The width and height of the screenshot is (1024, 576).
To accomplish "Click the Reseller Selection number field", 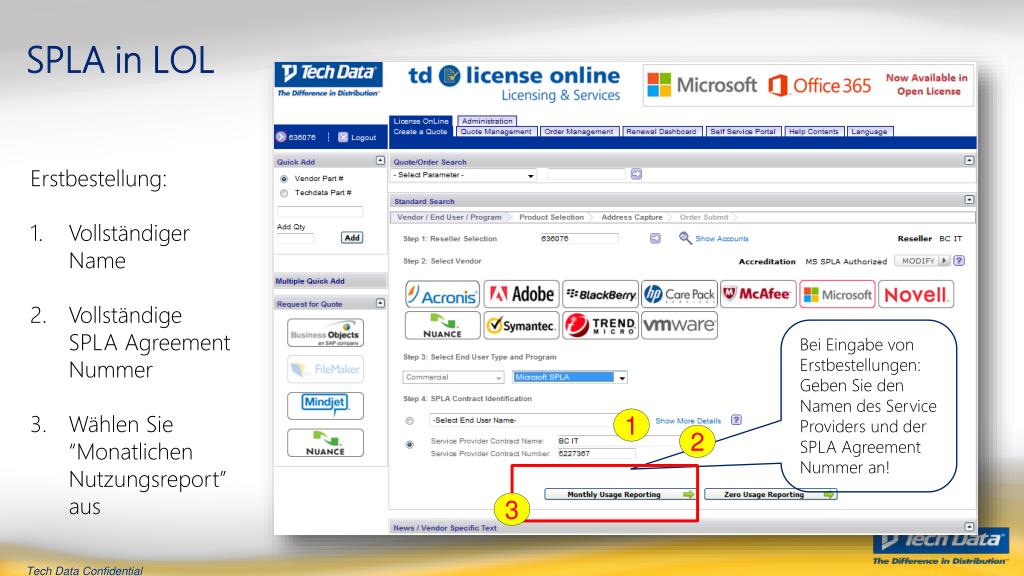I will [x=579, y=238].
